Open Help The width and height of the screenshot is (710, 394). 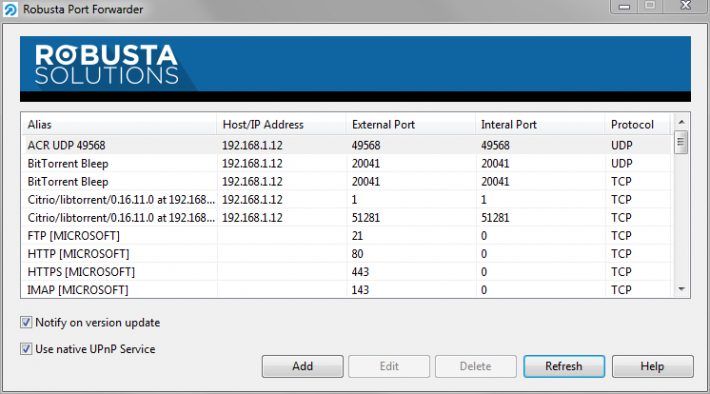(x=652, y=366)
